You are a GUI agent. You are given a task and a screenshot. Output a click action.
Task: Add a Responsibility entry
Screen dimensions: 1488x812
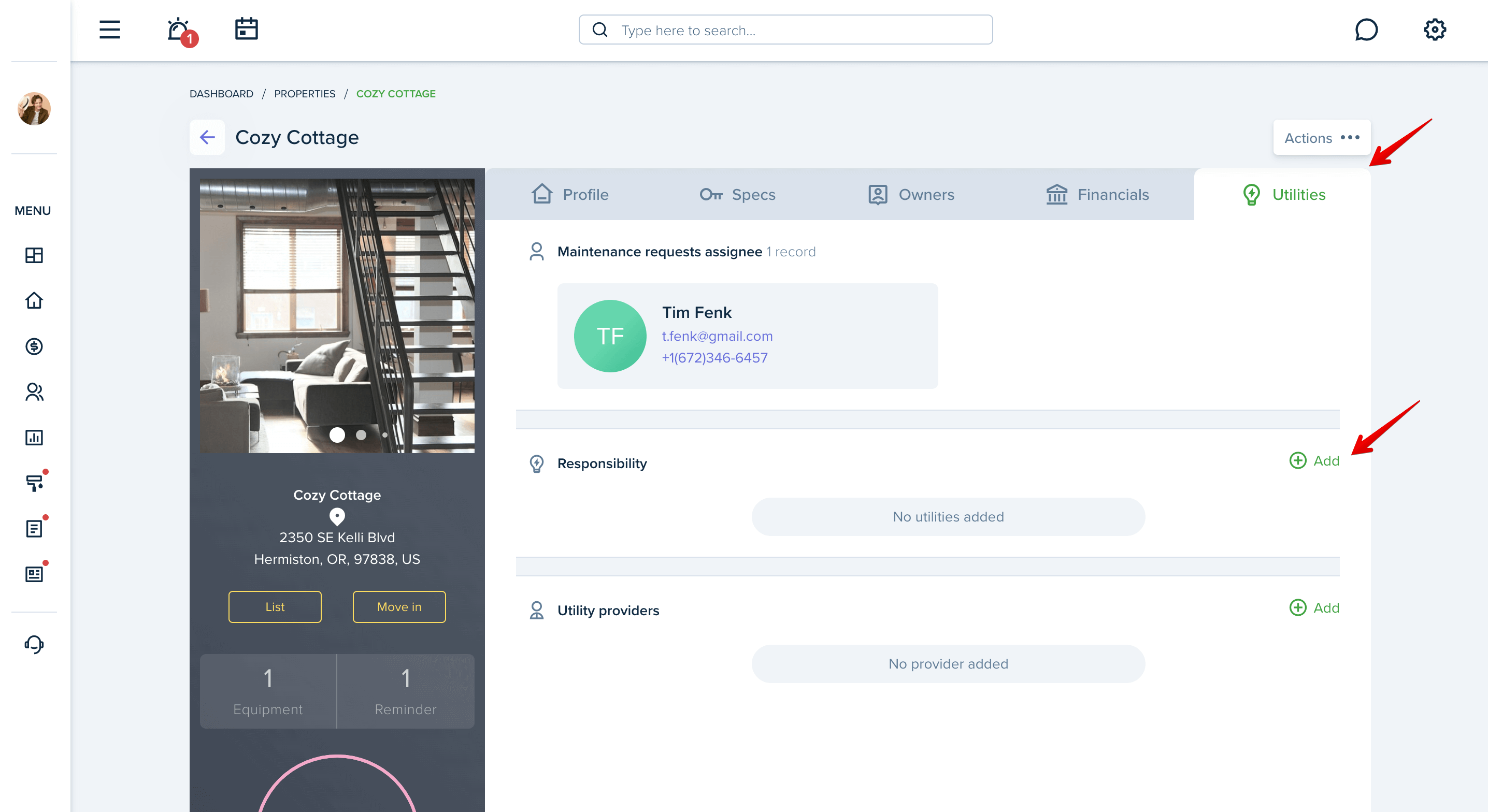pyautogui.click(x=1313, y=460)
